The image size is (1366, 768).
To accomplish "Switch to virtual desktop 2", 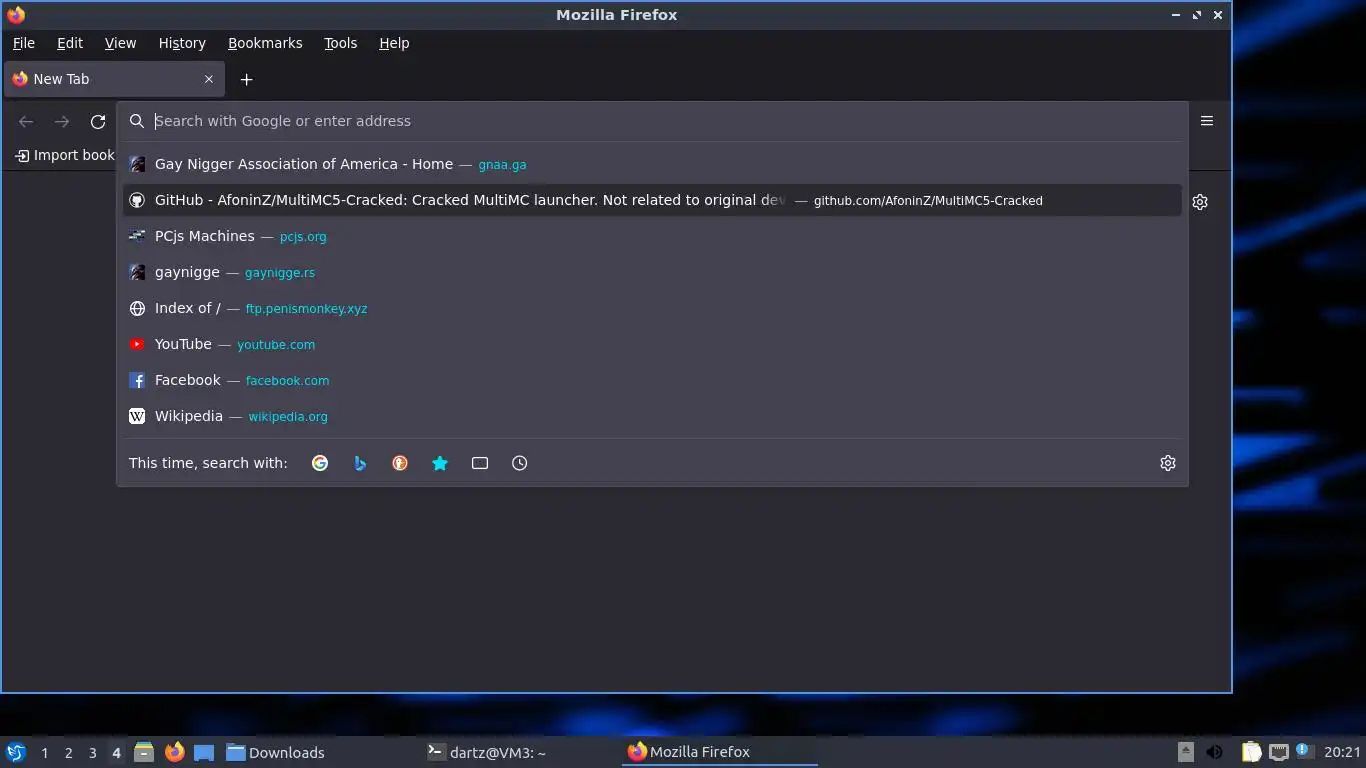I will click(x=68, y=753).
